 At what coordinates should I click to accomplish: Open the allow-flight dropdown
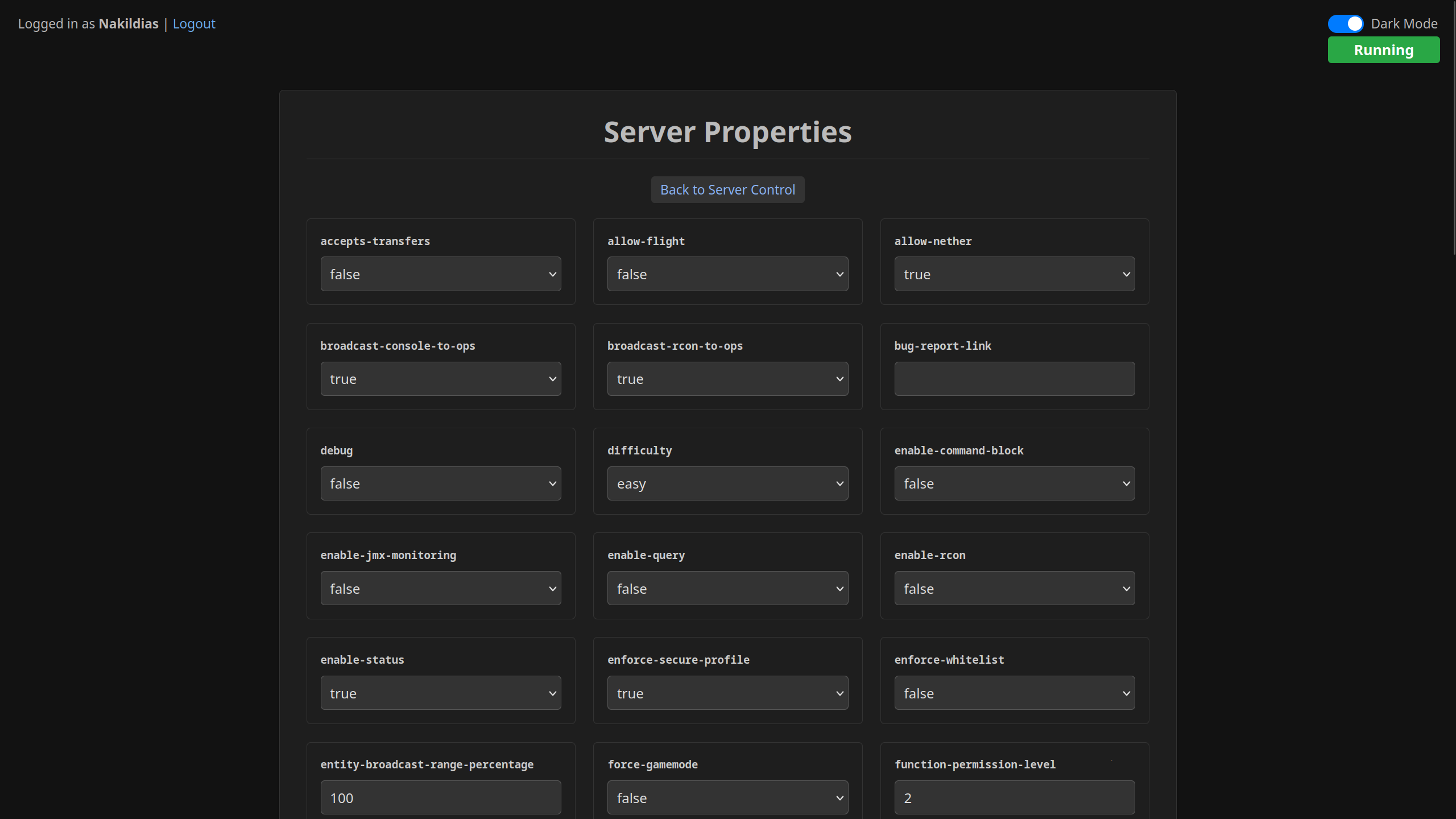coord(727,274)
